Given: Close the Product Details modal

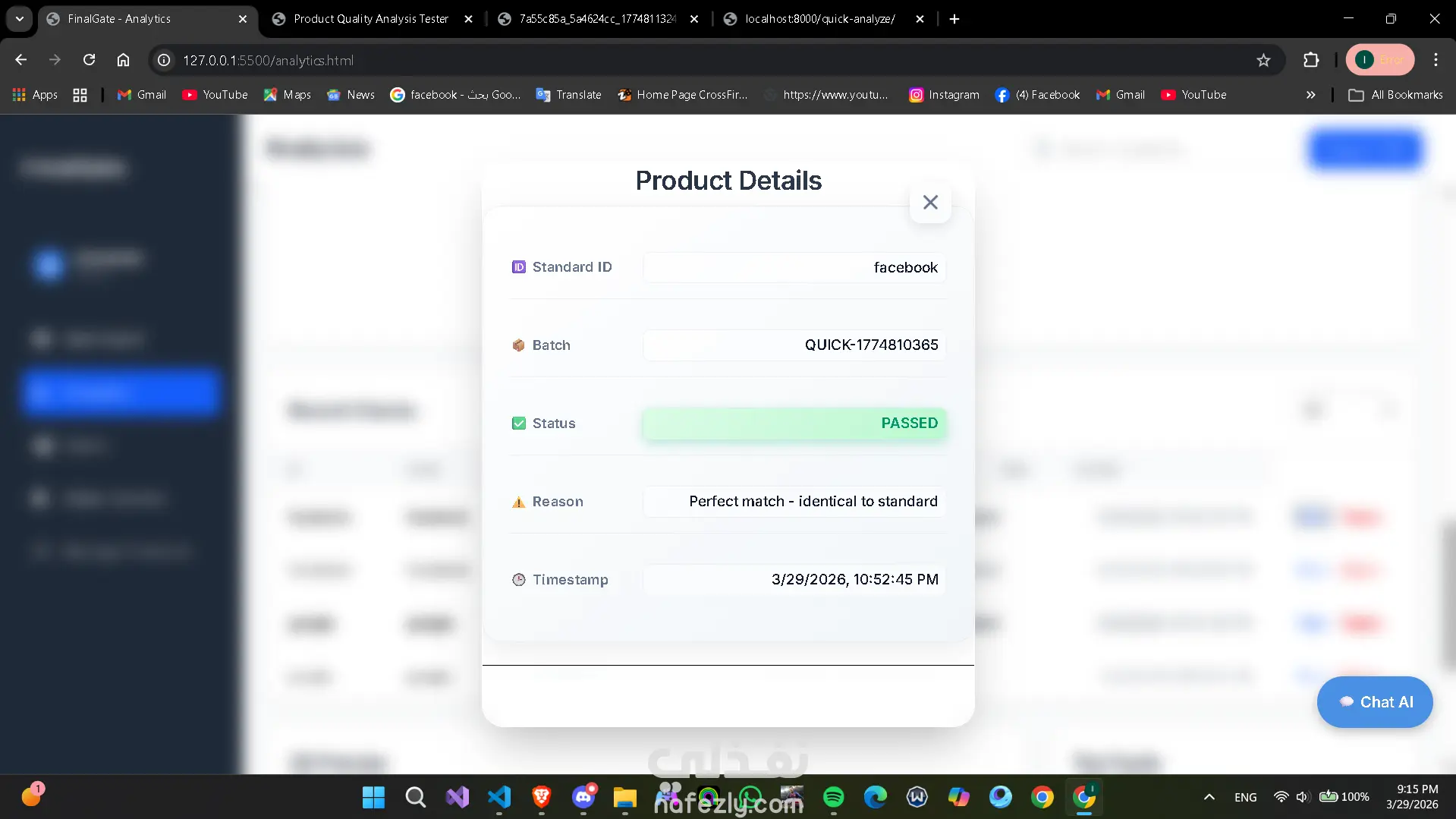Looking at the screenshot, I should point(930,203).
